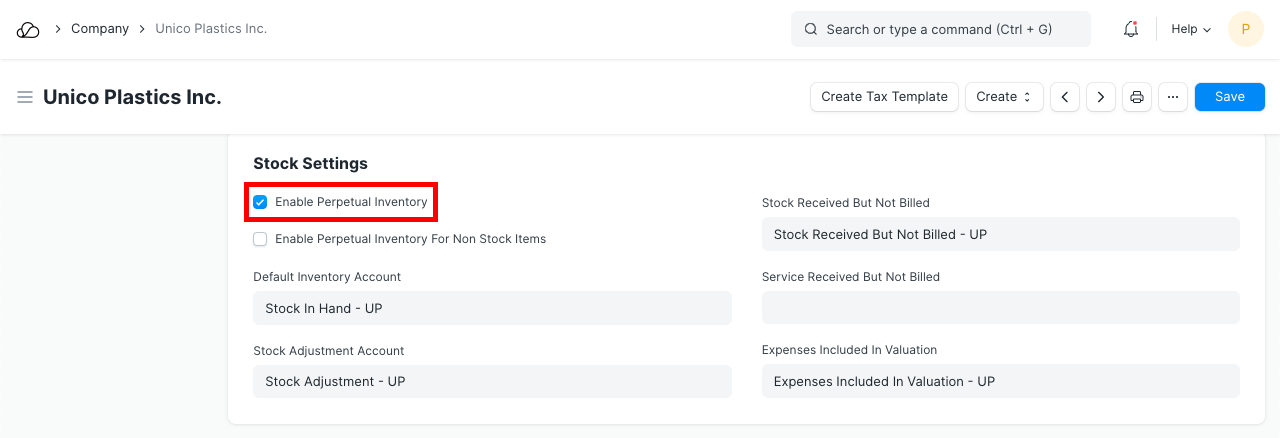1280x438 pixels.
Task: Open the notifications bell
Action: click(x=1131, y=29)
